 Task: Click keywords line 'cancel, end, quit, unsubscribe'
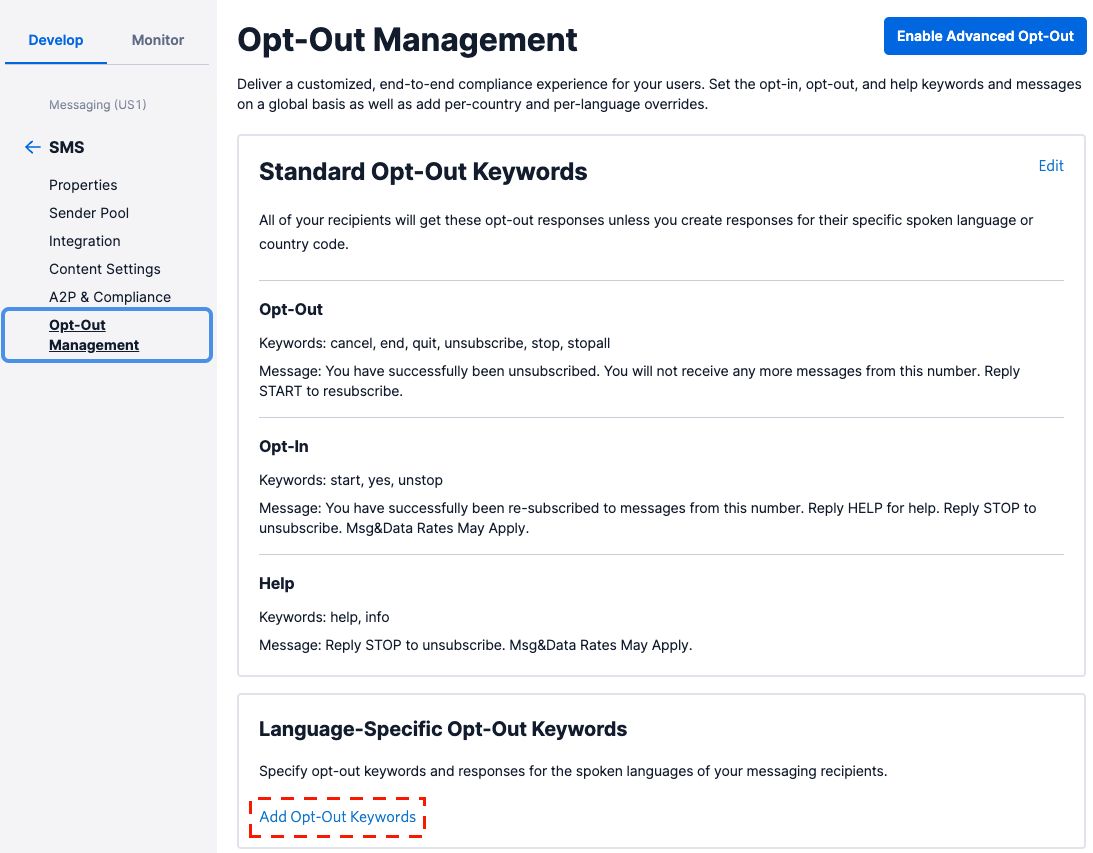click(434, 343)
